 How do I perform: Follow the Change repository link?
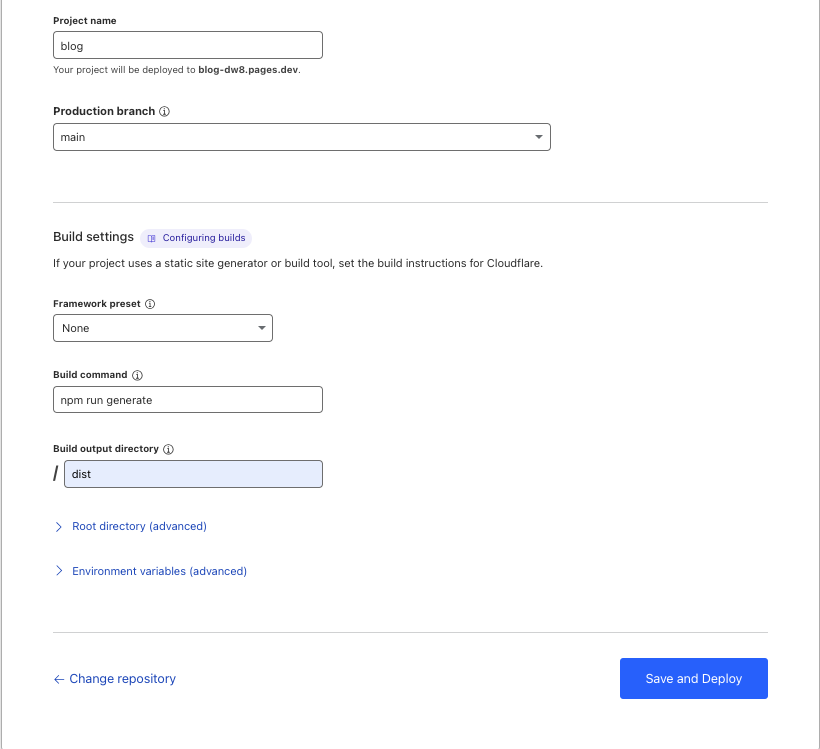(x=122, y=679)
